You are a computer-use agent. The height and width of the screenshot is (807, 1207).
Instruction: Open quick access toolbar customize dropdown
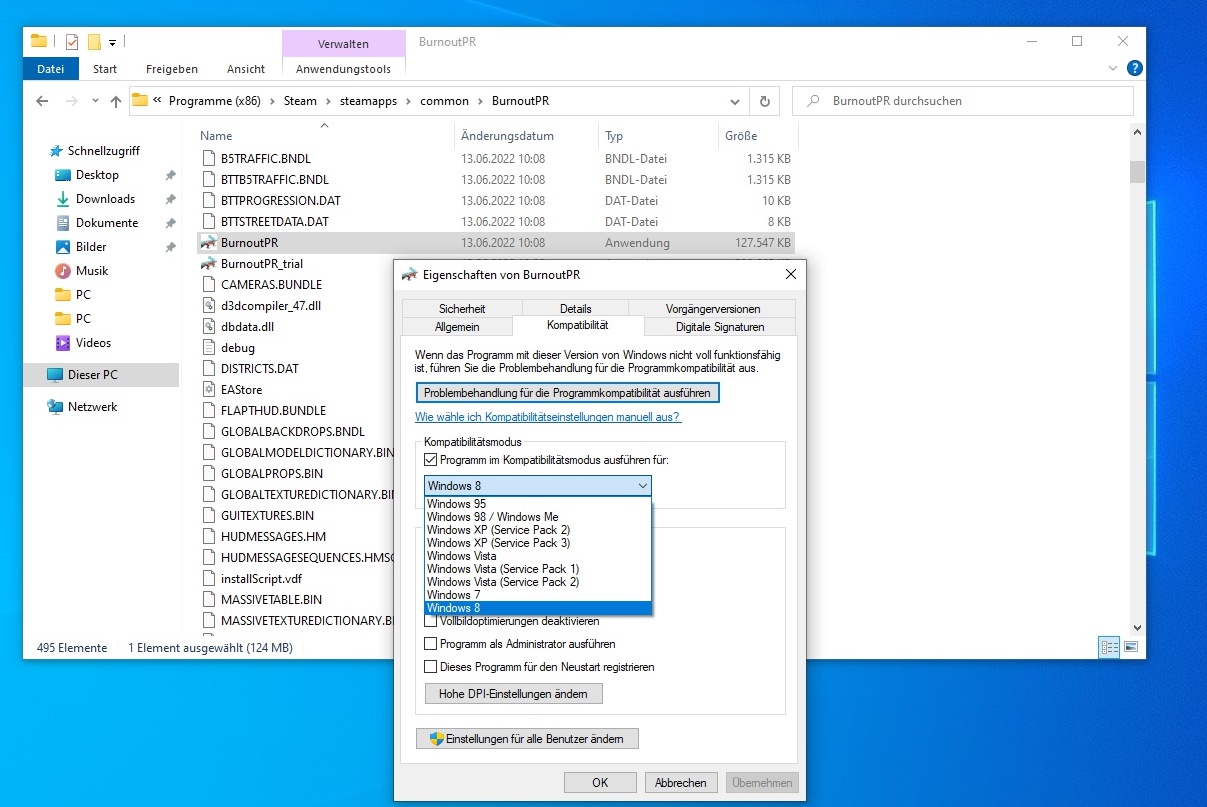click(112, 42)
